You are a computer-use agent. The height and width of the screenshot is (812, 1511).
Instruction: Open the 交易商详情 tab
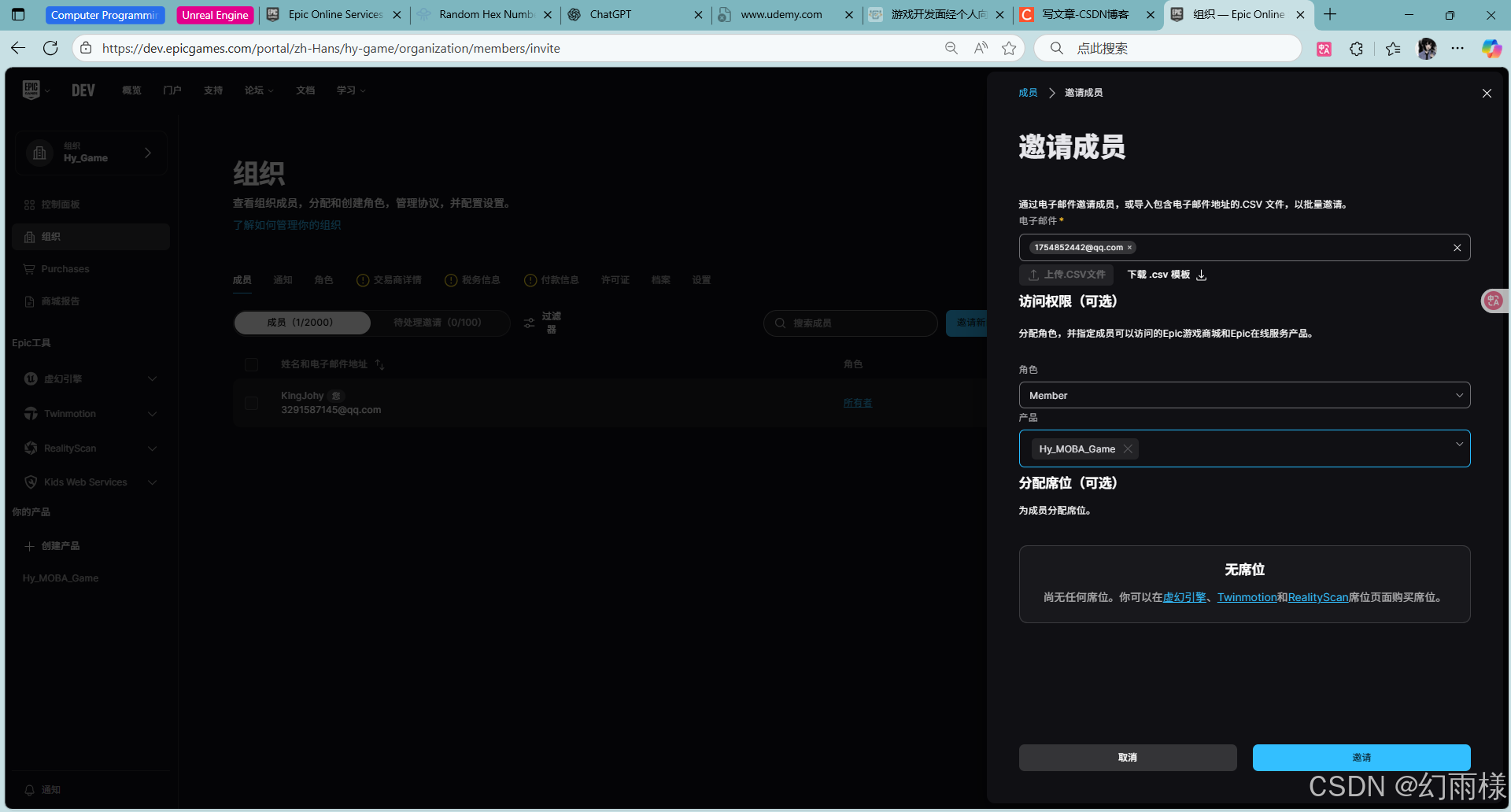click(389, 280)
